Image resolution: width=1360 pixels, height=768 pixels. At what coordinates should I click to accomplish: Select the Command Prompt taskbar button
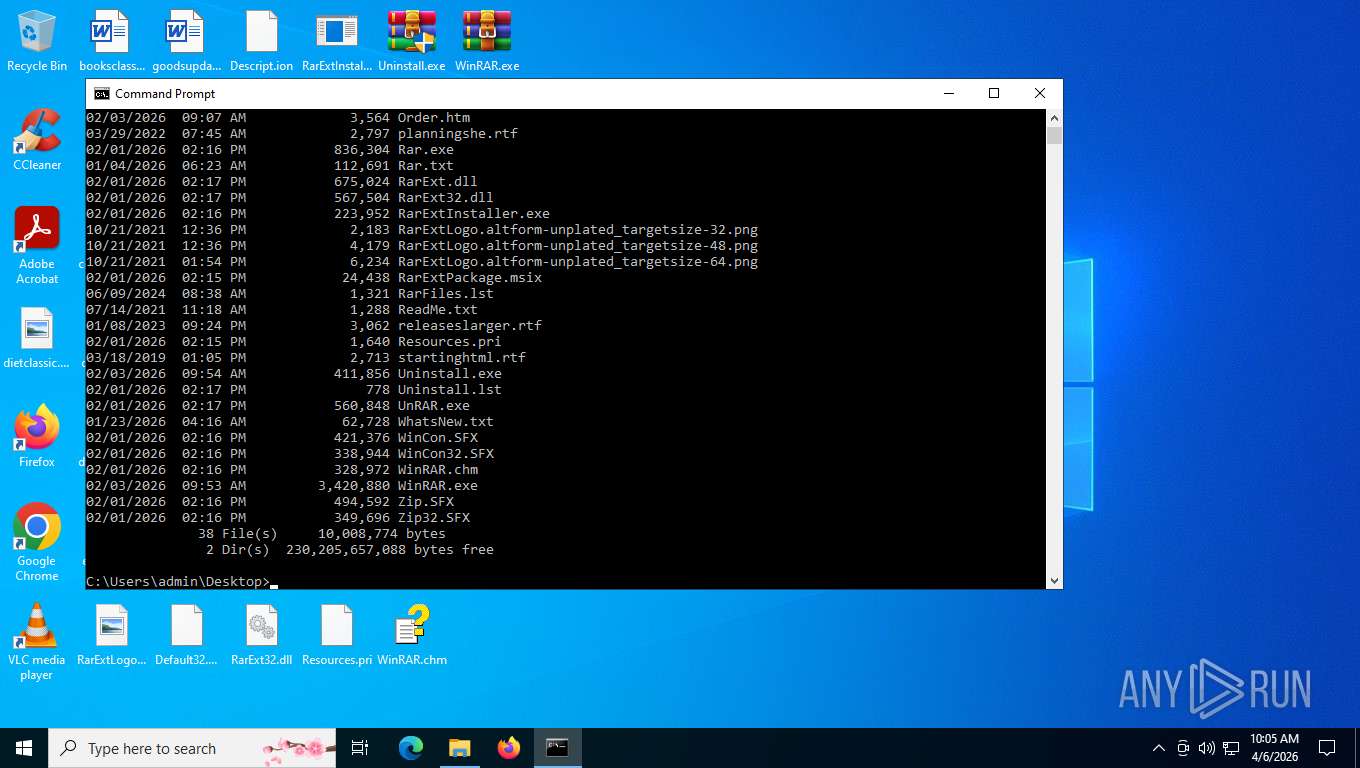click(557, 748)
